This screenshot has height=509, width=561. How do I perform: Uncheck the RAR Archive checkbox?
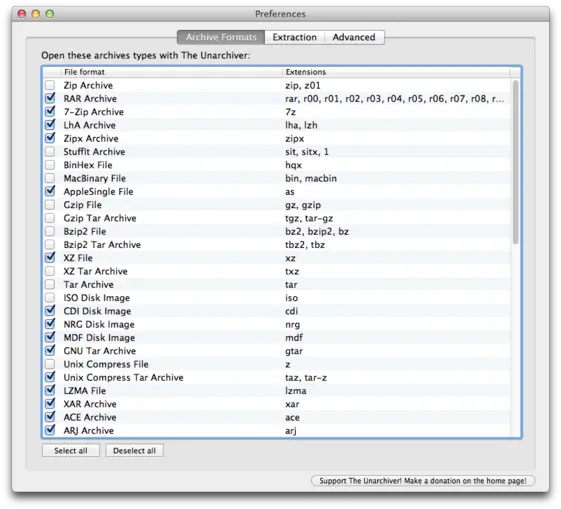tap(50, 98)
